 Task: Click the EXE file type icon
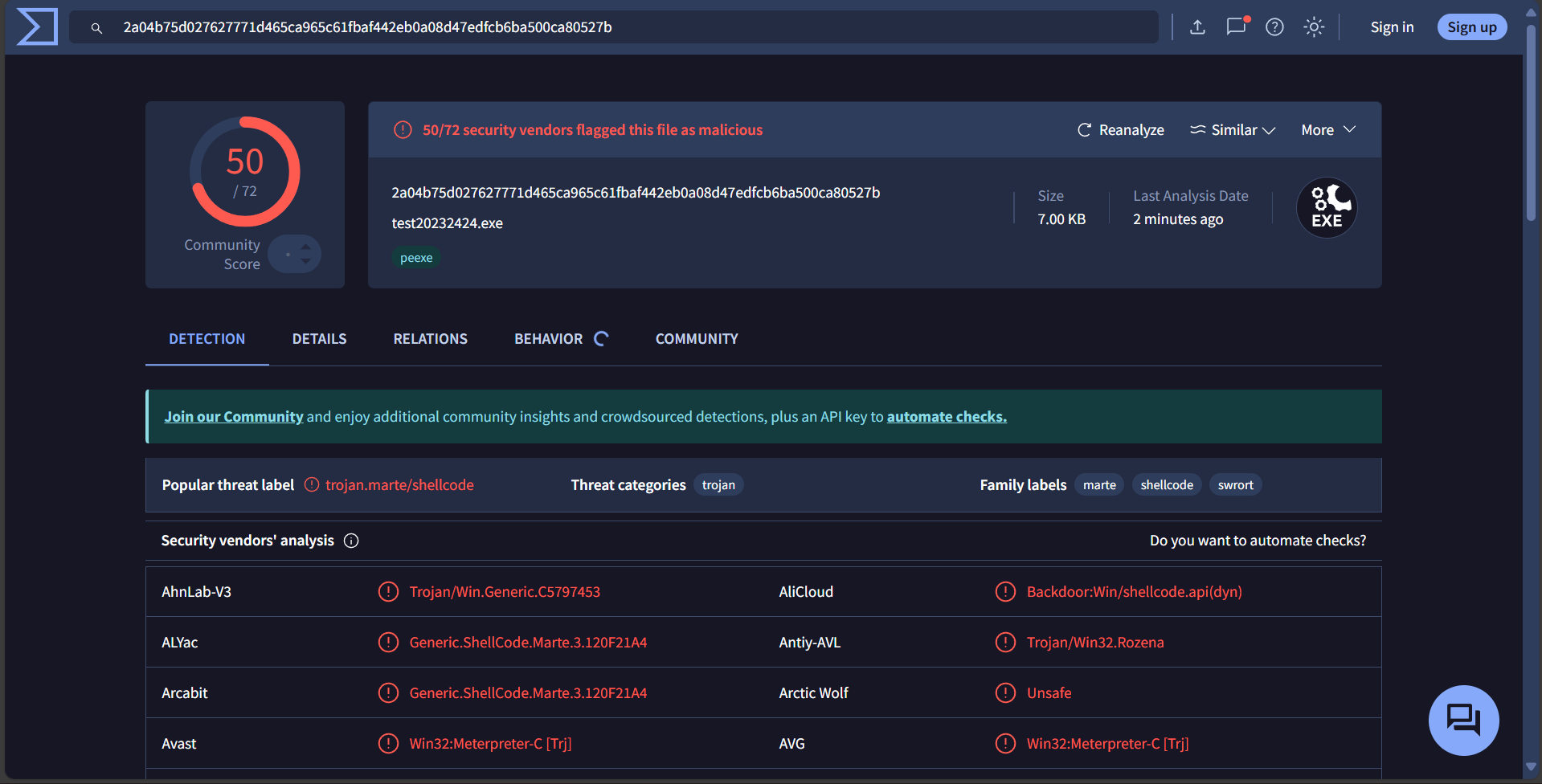(1327, 207)
